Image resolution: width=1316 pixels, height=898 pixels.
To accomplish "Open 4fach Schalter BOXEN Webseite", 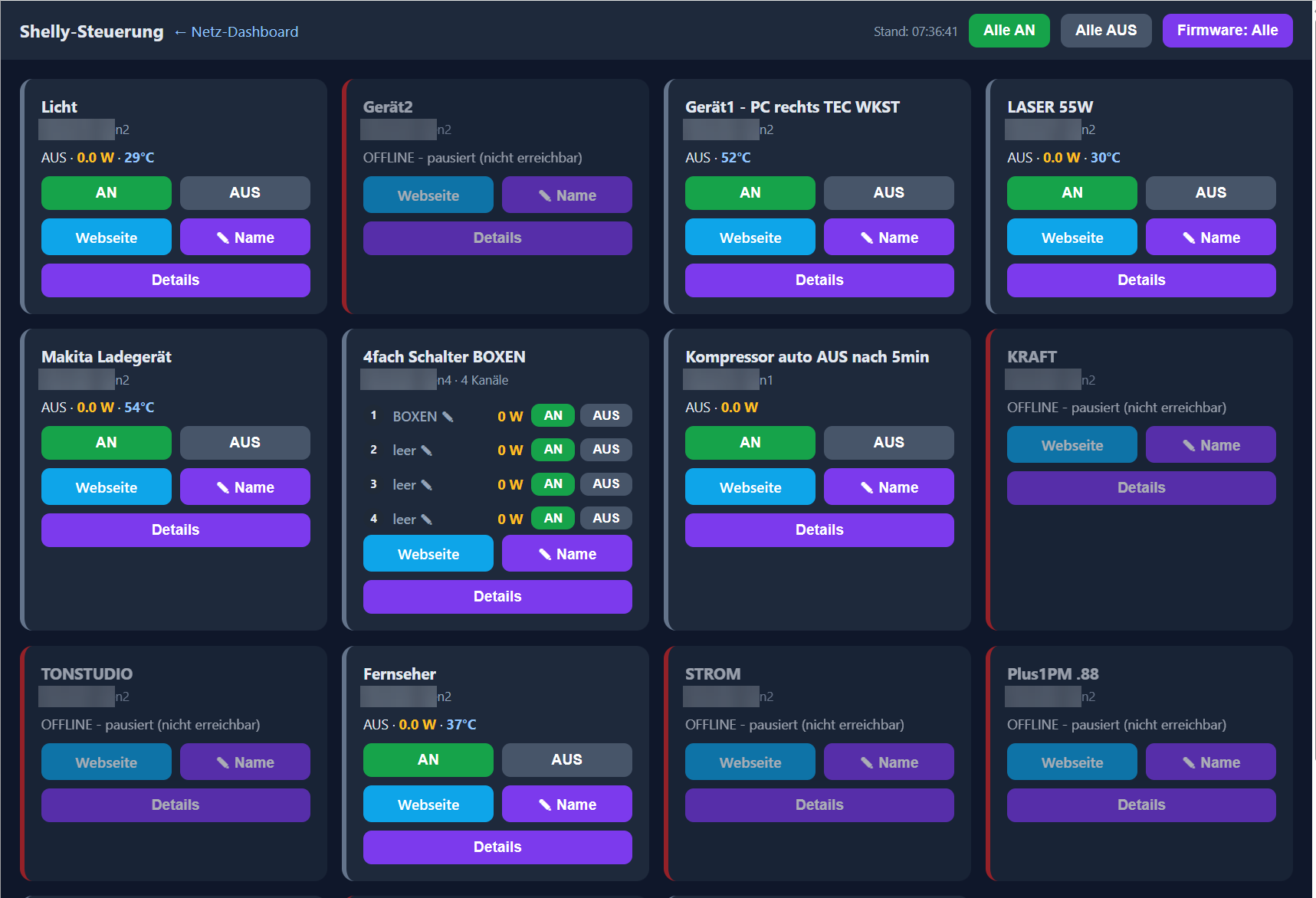I will coord(428,554).
